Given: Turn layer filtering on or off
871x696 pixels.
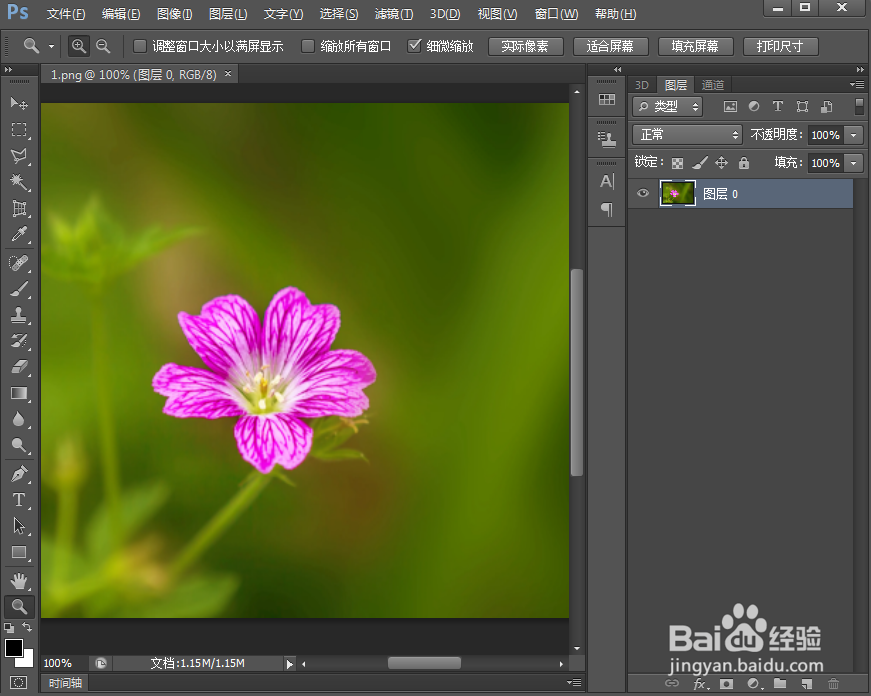Looking at the screenshot, I should (x=859, y=106).
